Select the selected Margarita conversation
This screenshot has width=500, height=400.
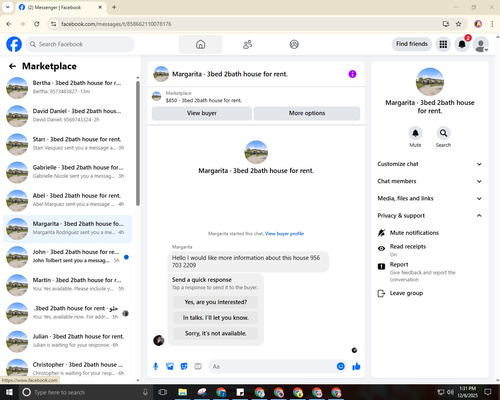tap(68, 229)
